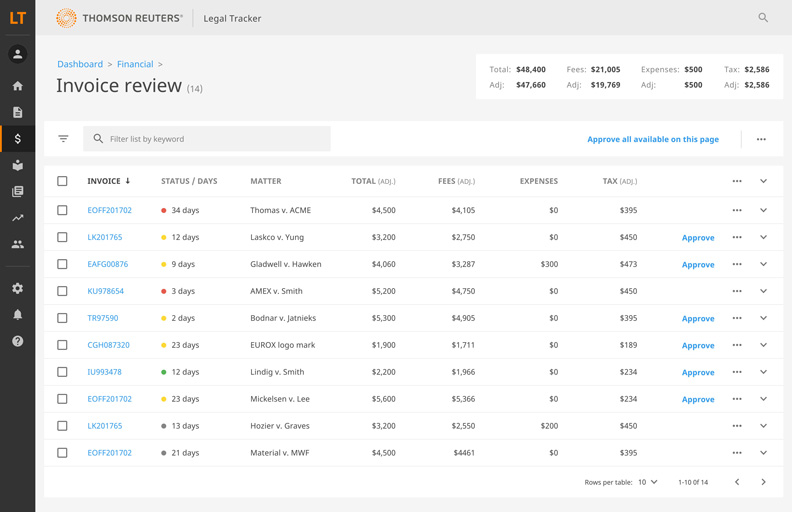This screenshot has width=792, height=512.
Task: Click the notifications bell icon
Action: (x=17, y=315)
